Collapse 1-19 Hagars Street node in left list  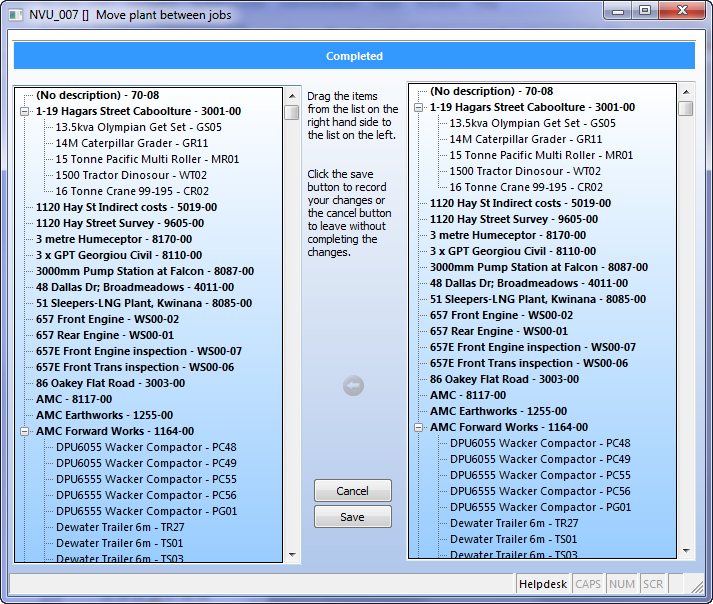[x=25, y=111]
